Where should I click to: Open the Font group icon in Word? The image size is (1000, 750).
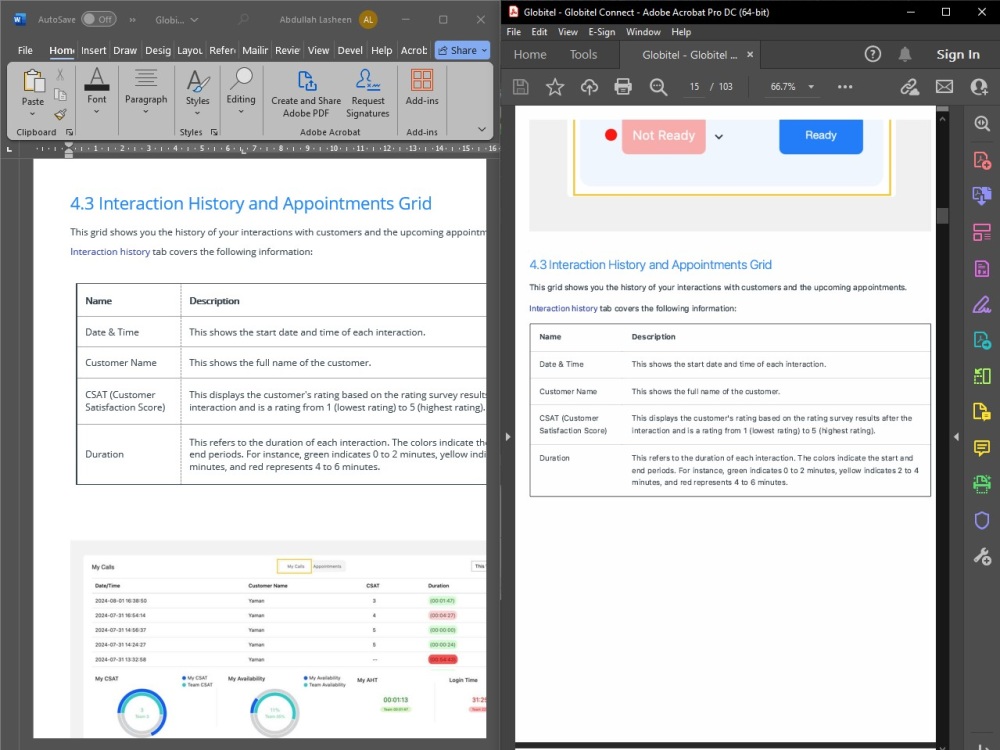96,79
